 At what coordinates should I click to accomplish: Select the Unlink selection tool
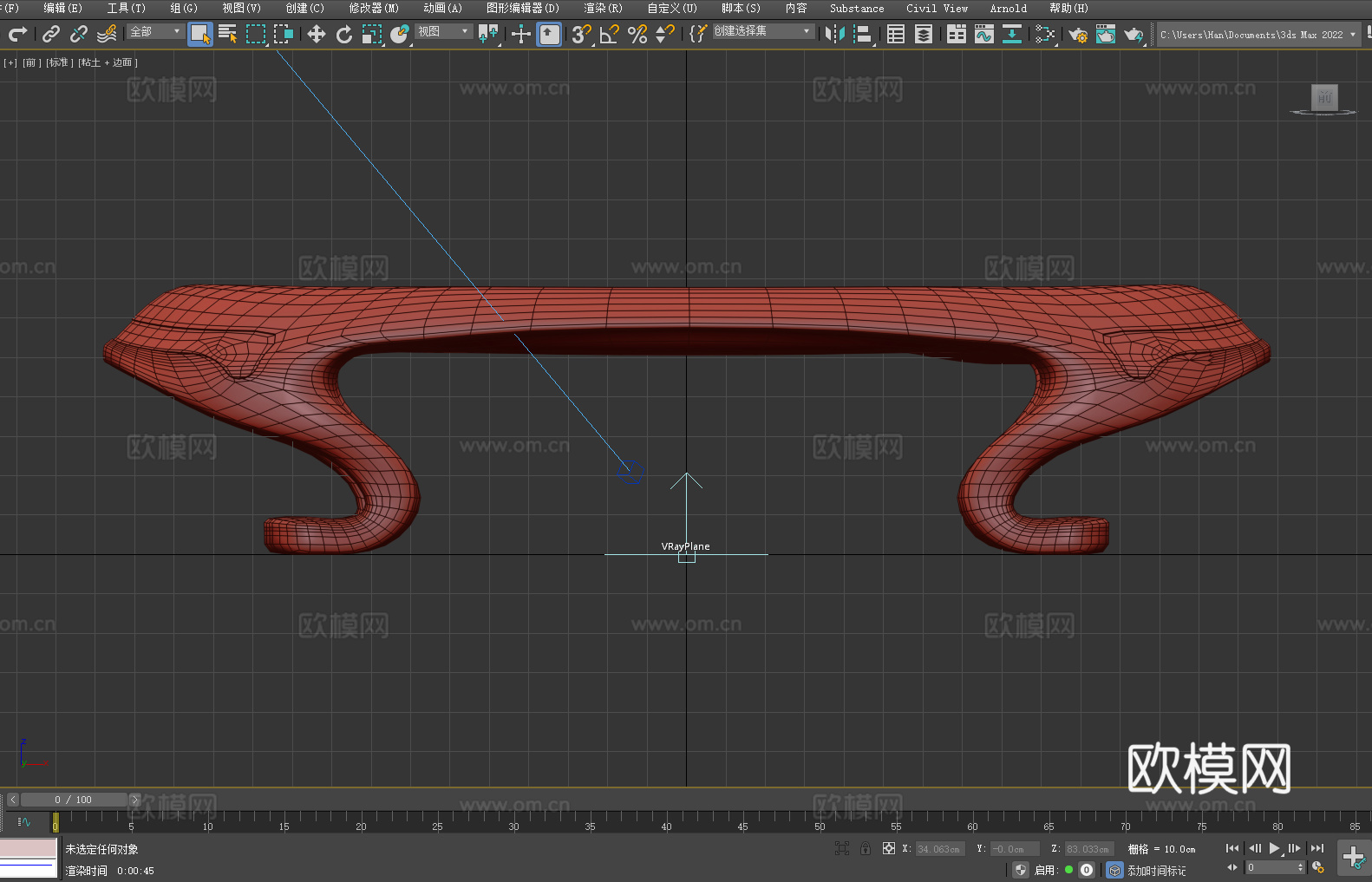pos(79,34)
